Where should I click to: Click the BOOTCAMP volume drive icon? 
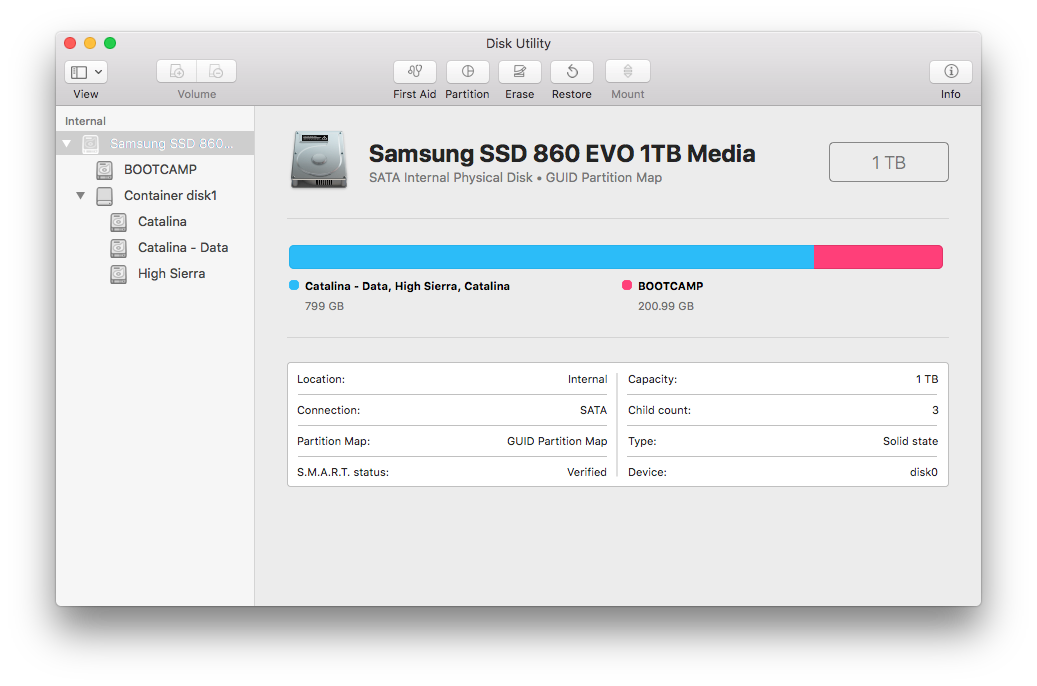(x=104, y=169)
